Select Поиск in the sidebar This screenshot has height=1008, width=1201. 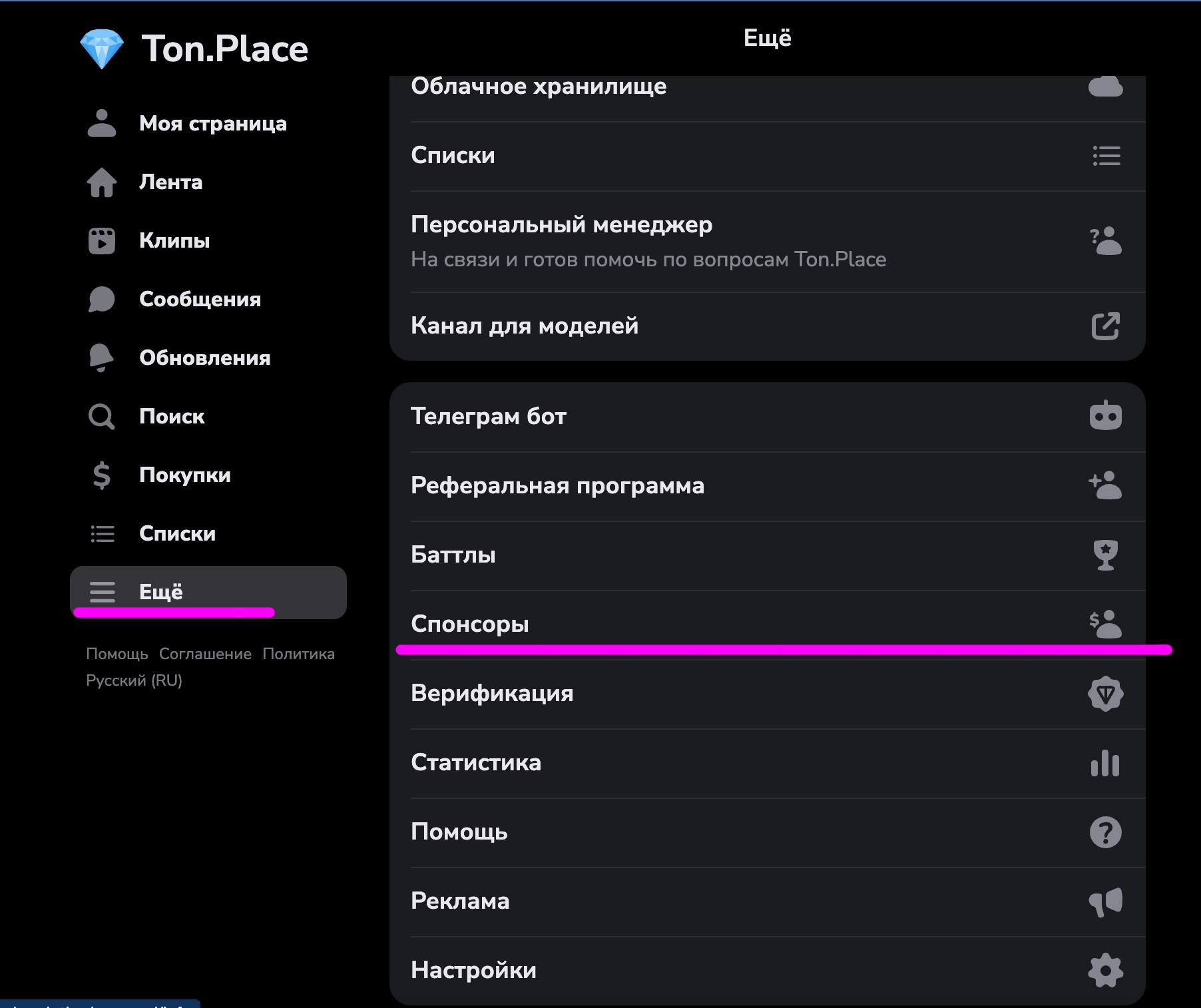[172, 417]
